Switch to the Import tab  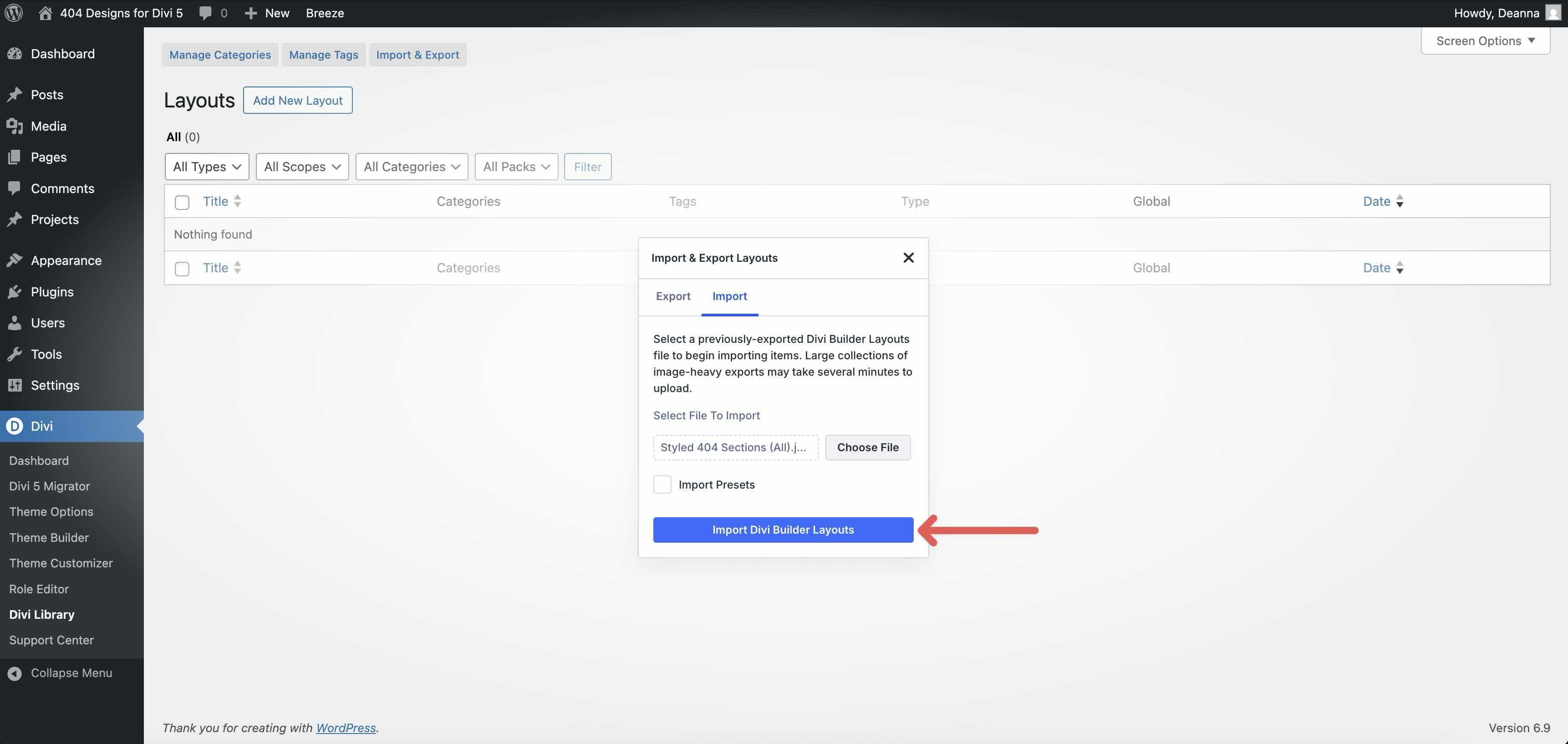point(729,296)
